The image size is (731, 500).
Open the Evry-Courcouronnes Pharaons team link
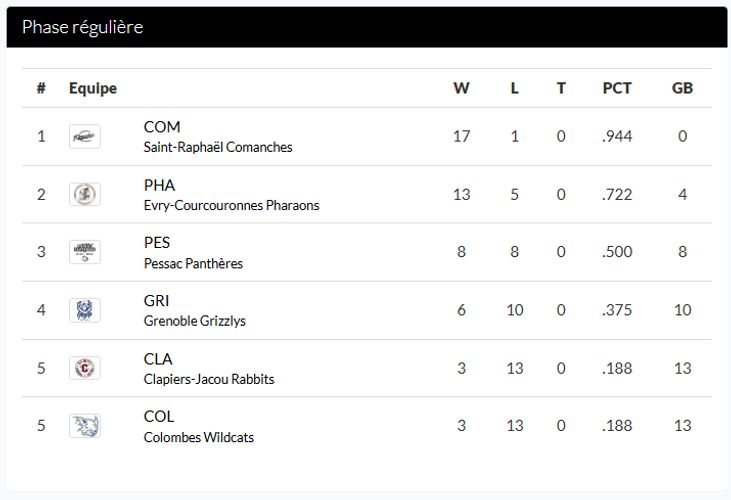pyautogui.click(x=231, y=205)
